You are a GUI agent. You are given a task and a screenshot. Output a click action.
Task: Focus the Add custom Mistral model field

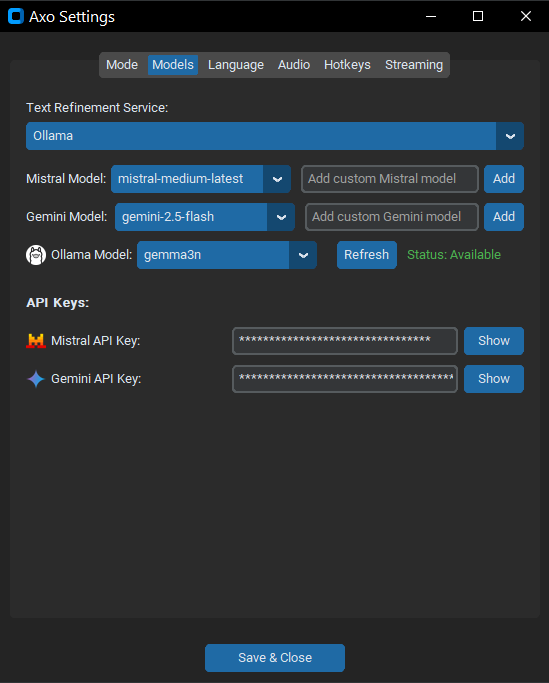tap(390, 179)
